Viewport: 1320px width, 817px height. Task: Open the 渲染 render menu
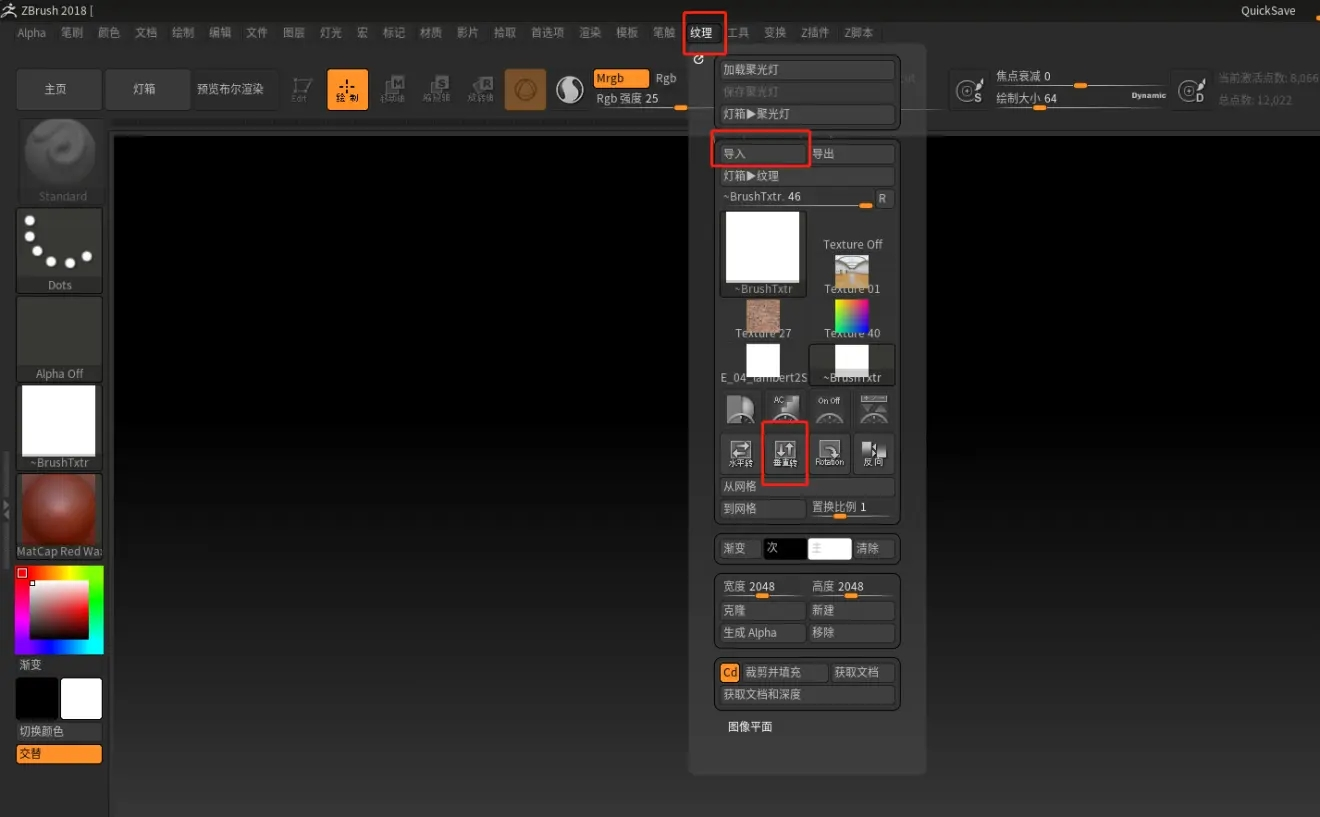[590, 33]
